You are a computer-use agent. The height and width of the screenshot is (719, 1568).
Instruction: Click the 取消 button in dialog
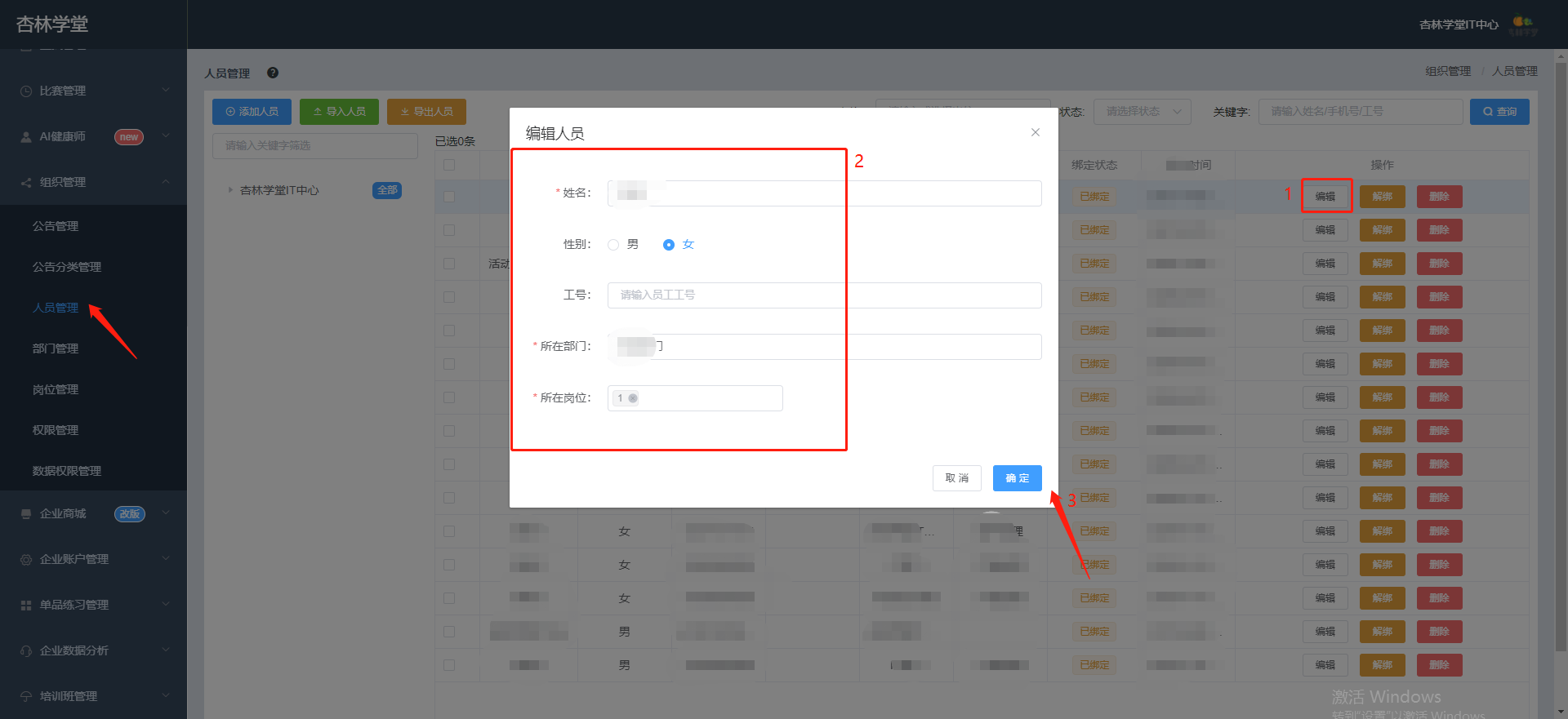pyautogui.click(x=957, y=478)
